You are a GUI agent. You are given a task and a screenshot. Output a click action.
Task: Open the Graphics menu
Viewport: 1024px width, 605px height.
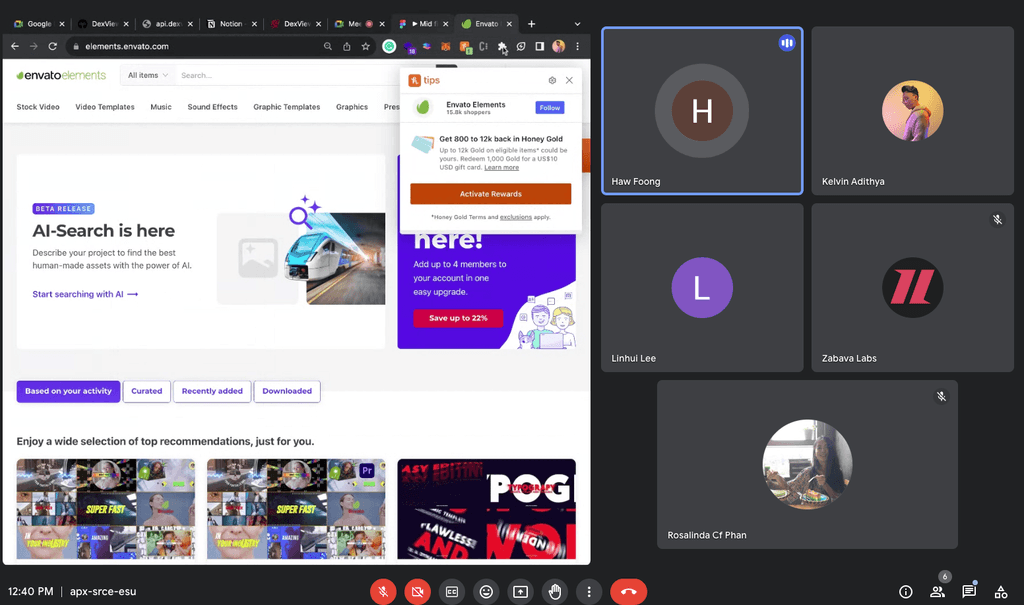[x=352, y=106]
